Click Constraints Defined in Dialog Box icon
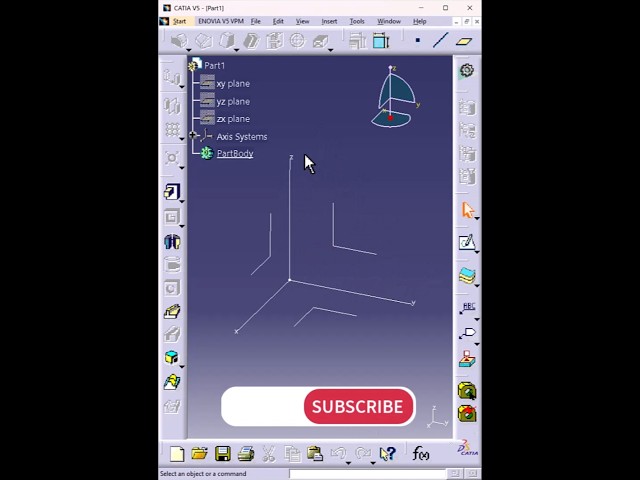This screenshot has height=480, width=640. 358,41
